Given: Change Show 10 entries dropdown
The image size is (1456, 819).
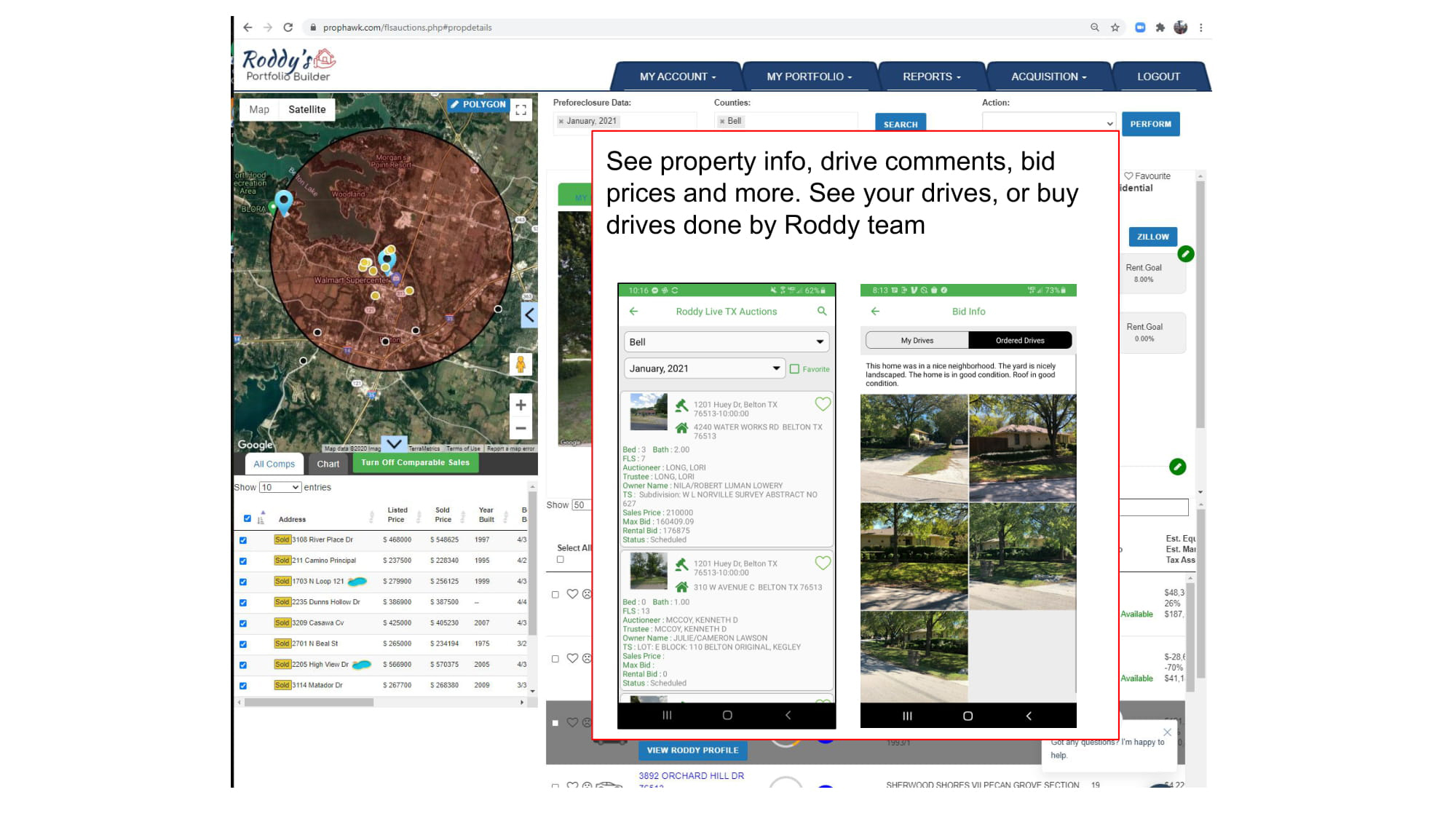Looking at the screenshot, I should (280, 487).
